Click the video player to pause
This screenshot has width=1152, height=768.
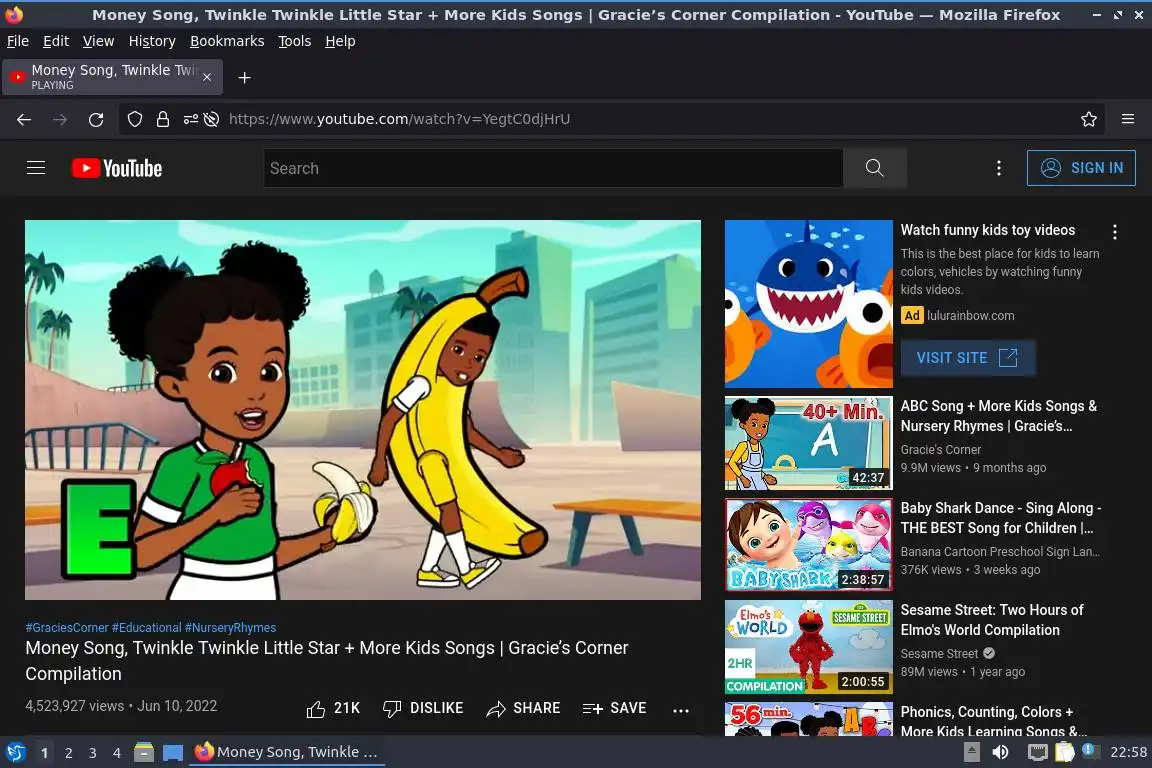tap(363, 410)
